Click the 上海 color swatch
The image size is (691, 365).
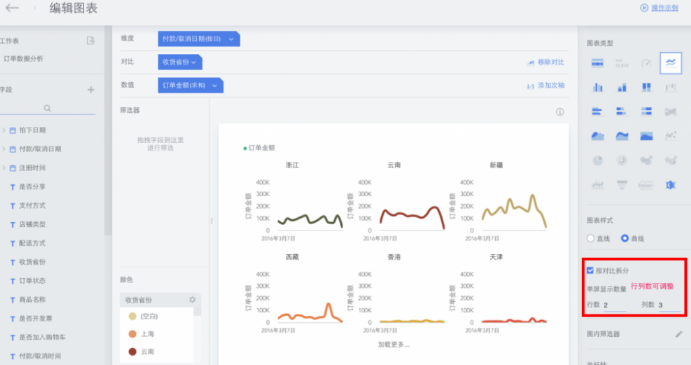click(x=132, y=334)
